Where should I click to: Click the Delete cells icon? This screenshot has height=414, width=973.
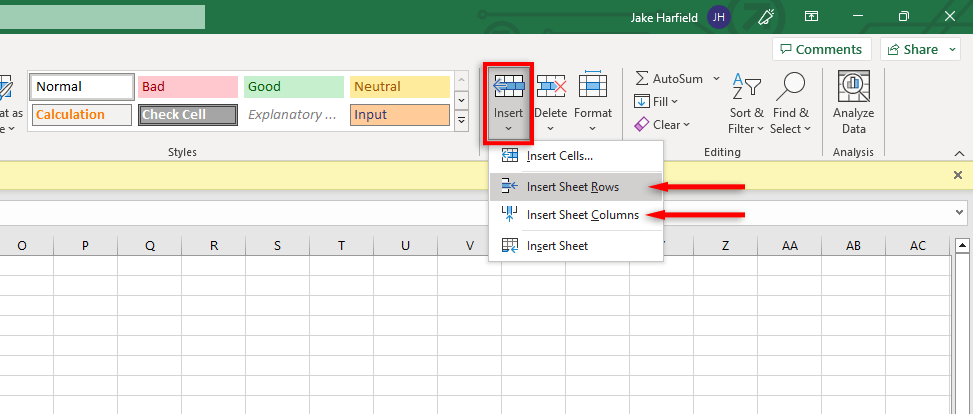click(550, 88)
